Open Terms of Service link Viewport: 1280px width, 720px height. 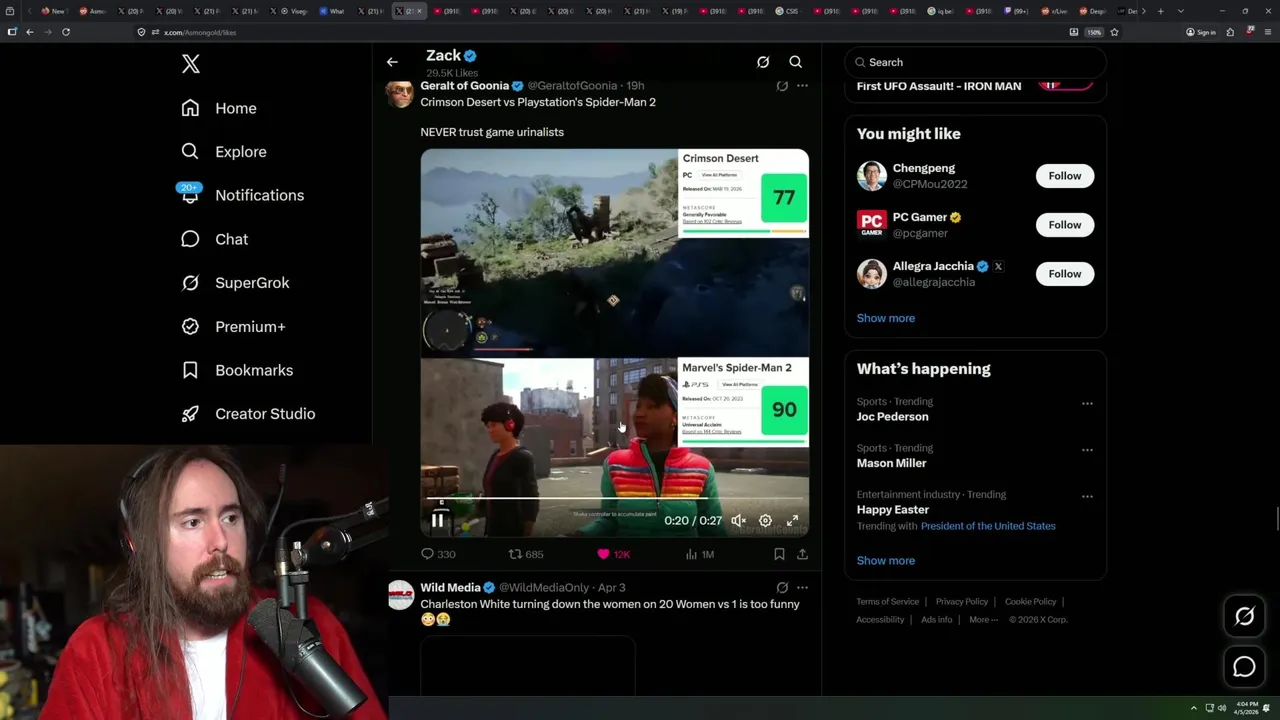click(x=887, y=602)
